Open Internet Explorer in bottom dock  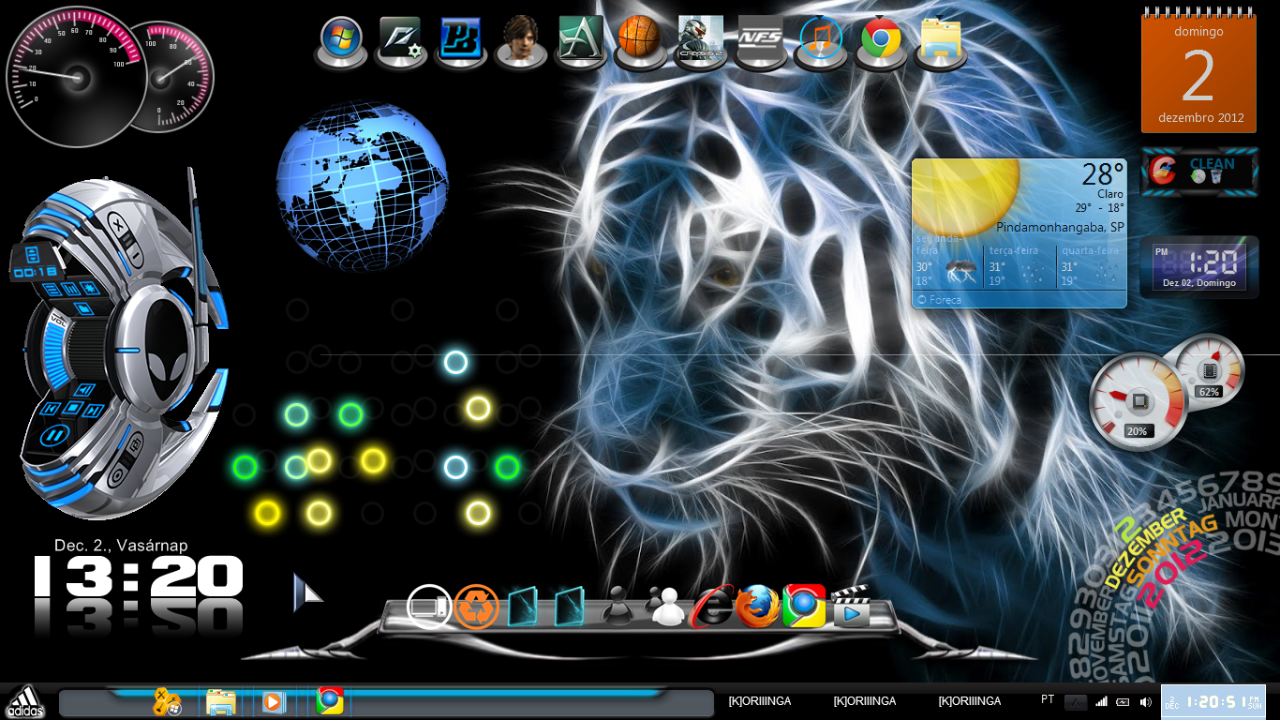click(712, 607)
